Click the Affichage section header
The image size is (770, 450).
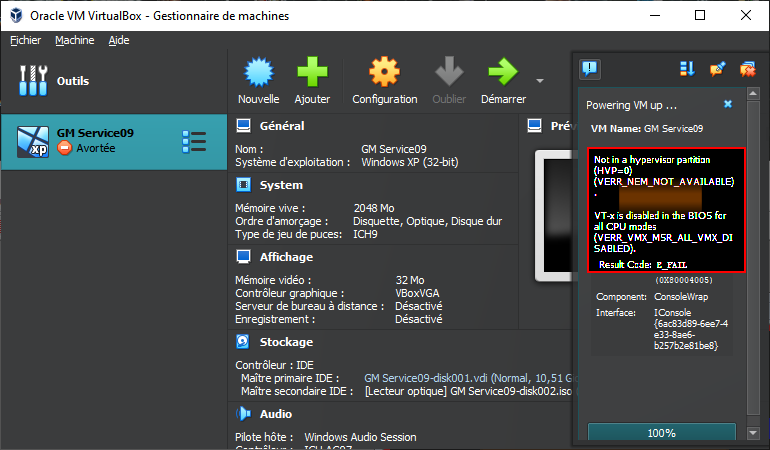tap(286, 257)
